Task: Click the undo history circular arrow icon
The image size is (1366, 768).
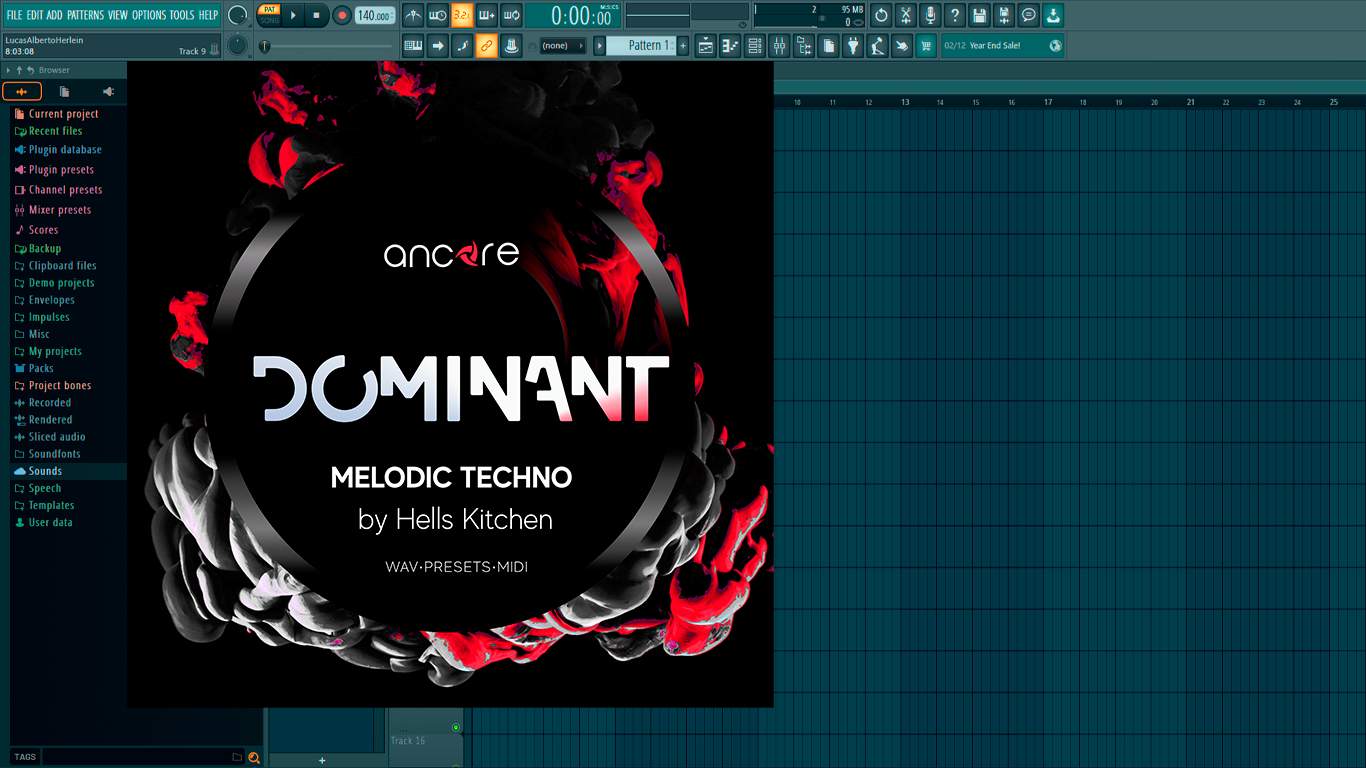Action: (x=881, y=15)
